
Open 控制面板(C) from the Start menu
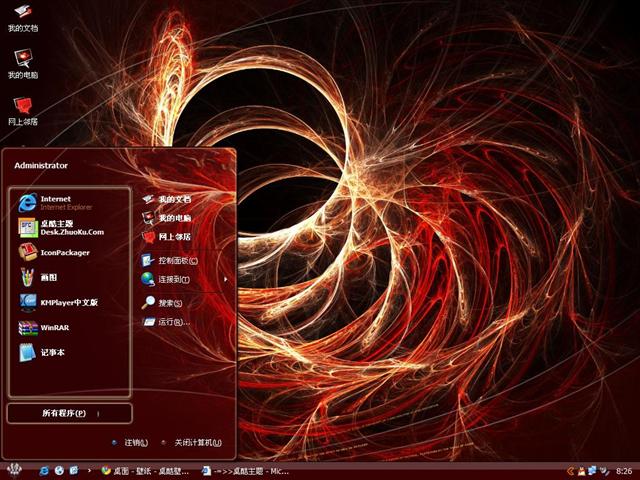click(174, 259)
